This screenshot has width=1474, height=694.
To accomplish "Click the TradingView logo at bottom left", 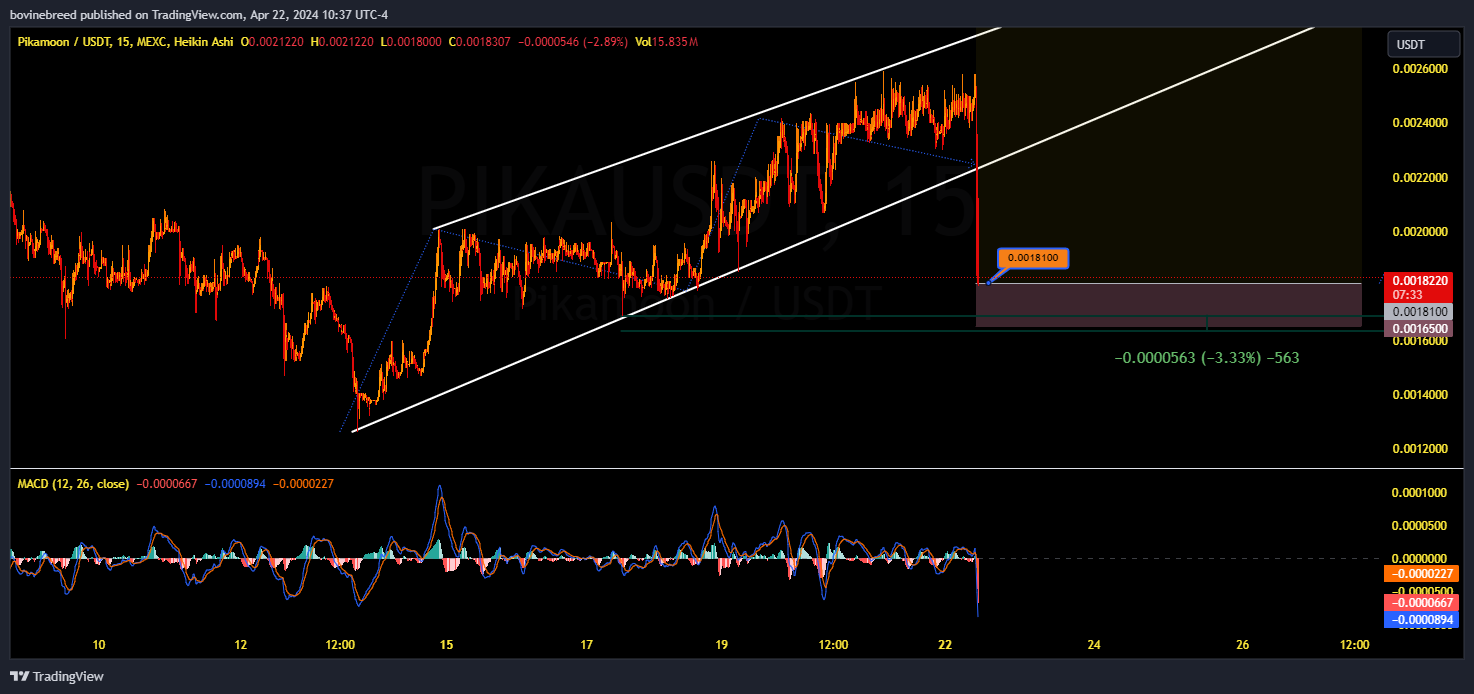I will [x=57, y=677].
